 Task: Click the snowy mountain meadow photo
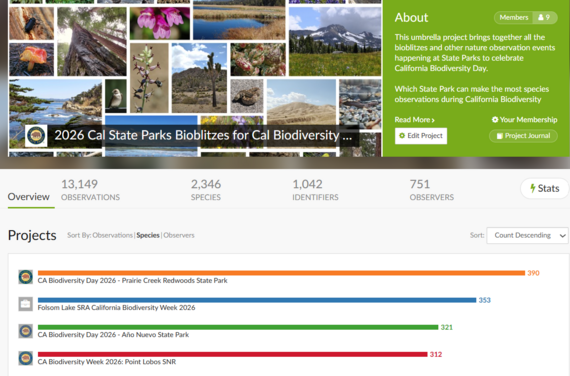tap(335, 41)
